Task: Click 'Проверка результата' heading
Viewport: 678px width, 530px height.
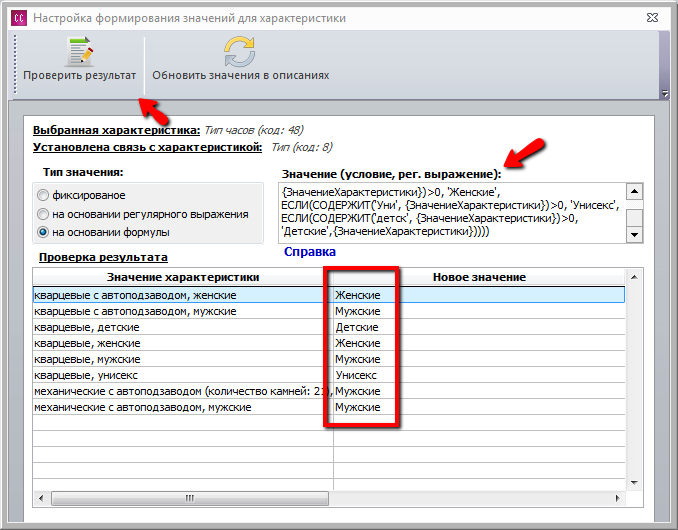Action: 103,257
